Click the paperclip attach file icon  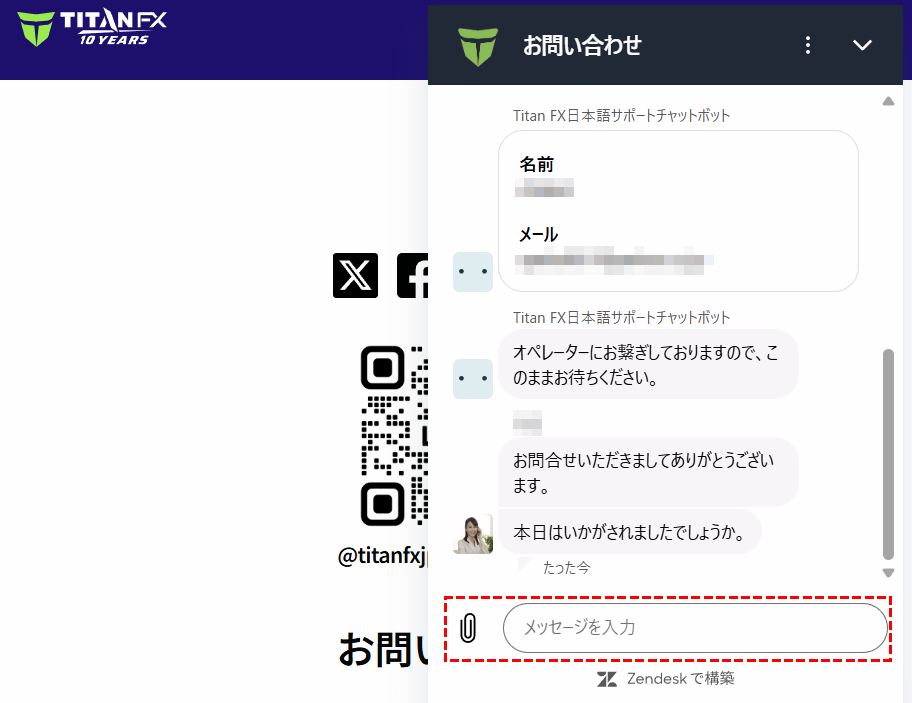click(x=468, y=628)
